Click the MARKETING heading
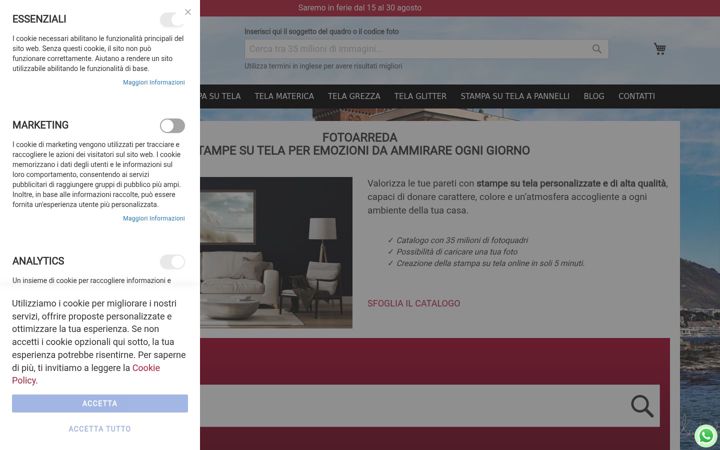The width and height of the screenshot is (720, 450). tap(40, 125)
